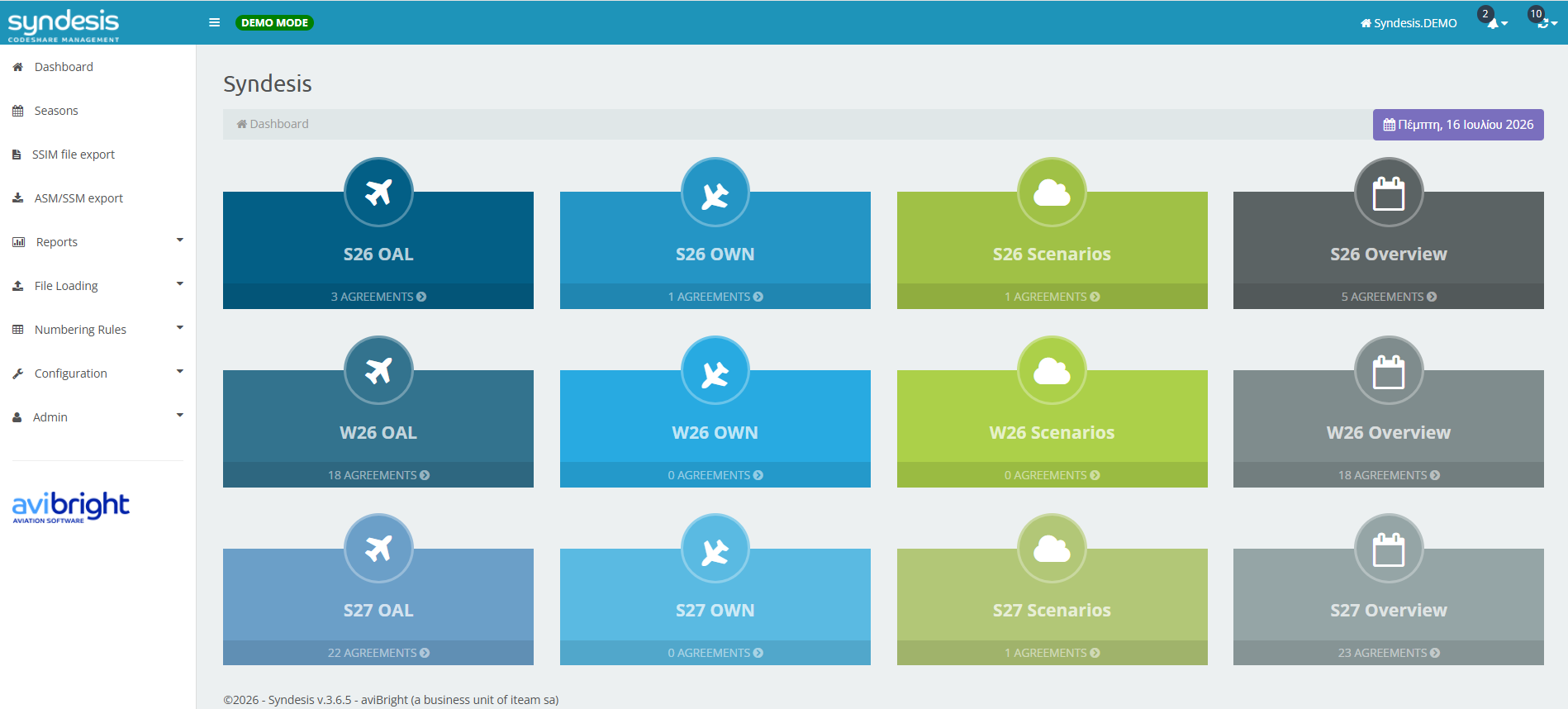Click the SSIM file export document icon
This screenshot has height=709, width=1568.
coord(17,155)
